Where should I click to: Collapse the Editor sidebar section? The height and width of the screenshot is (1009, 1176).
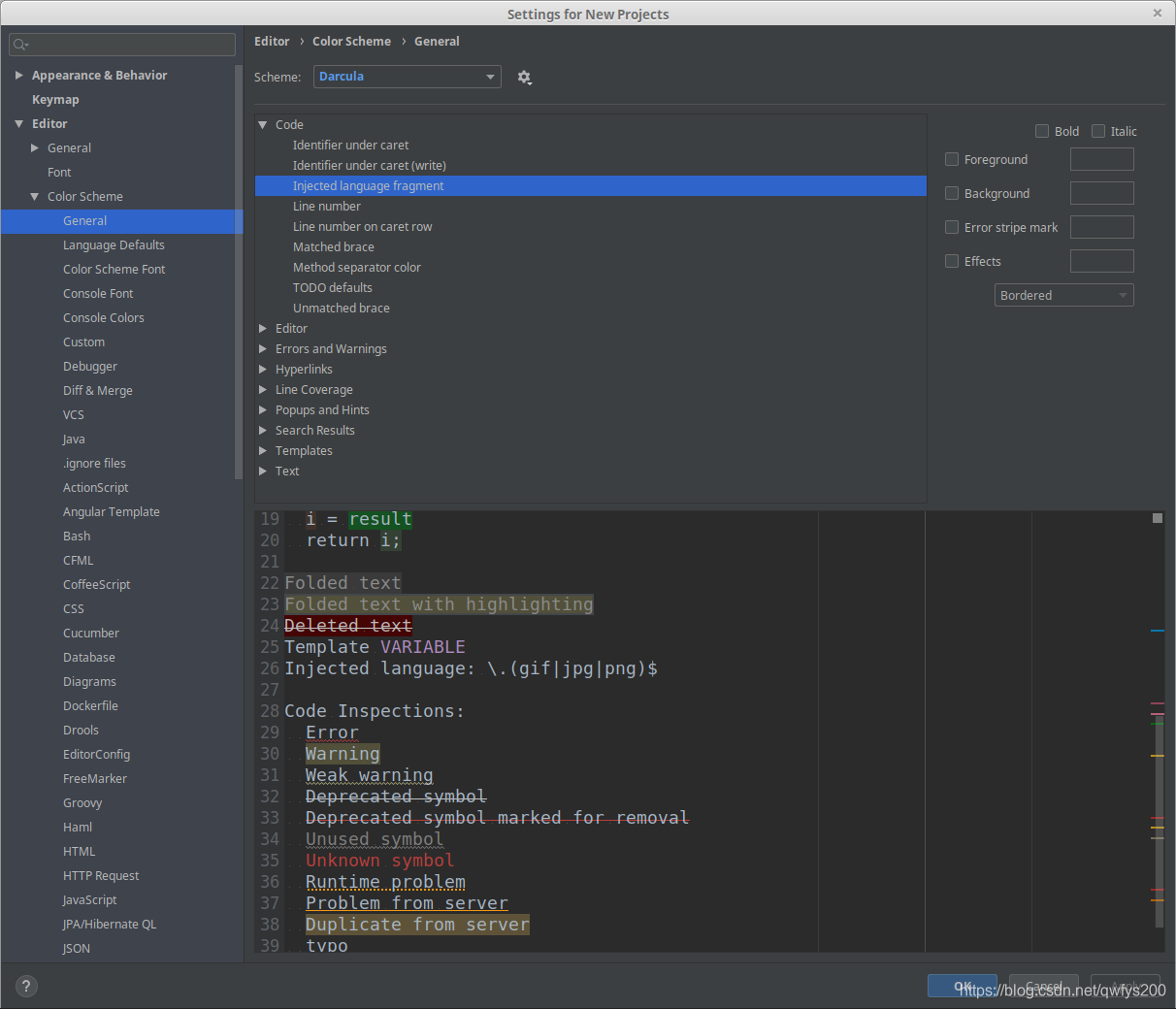point(18,124)
